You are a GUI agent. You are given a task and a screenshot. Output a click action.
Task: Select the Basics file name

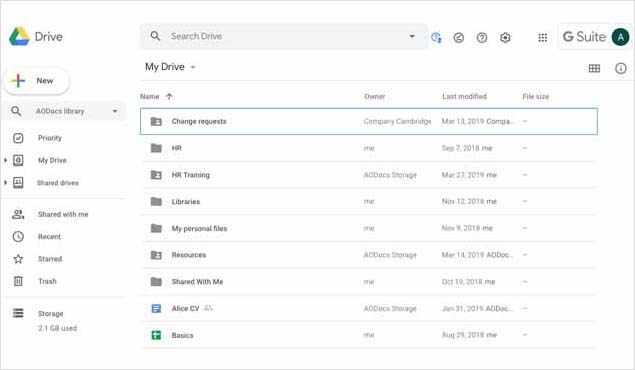[x=182, y=335]
